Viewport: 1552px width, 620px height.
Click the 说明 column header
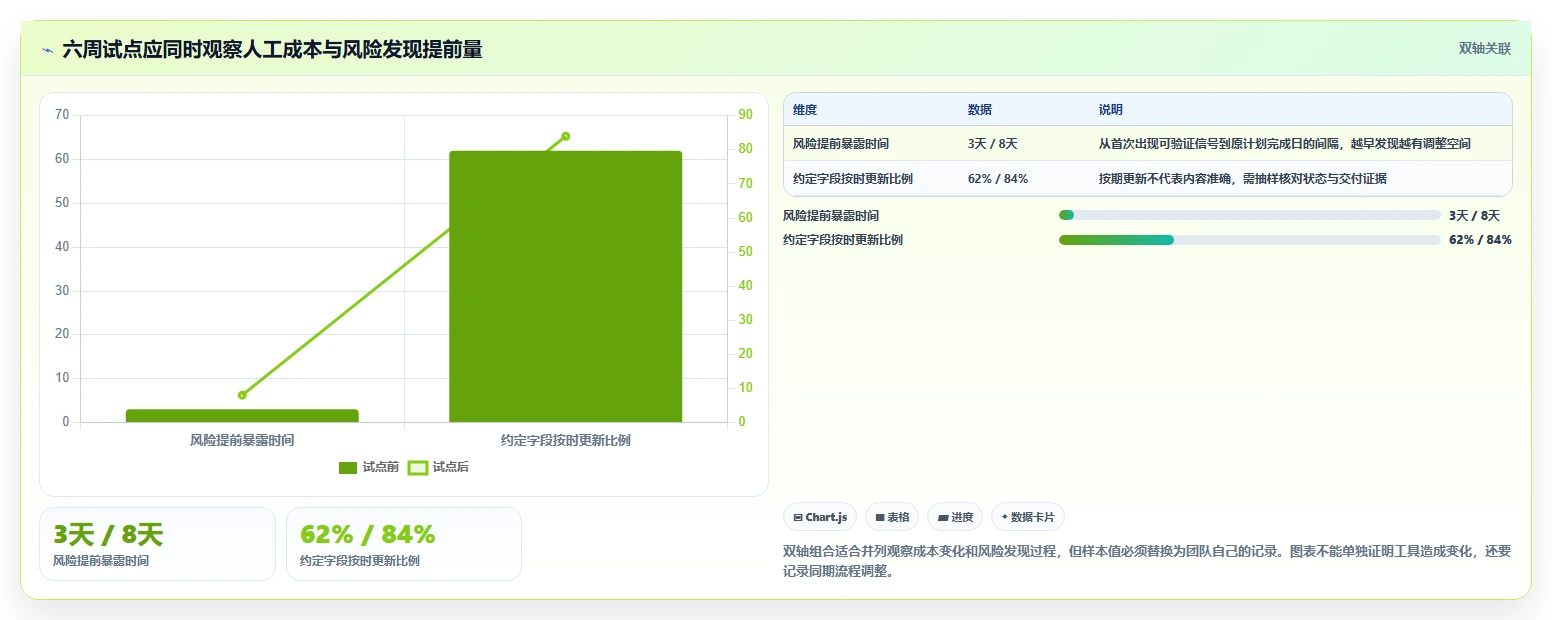[x=1111, y=110]
